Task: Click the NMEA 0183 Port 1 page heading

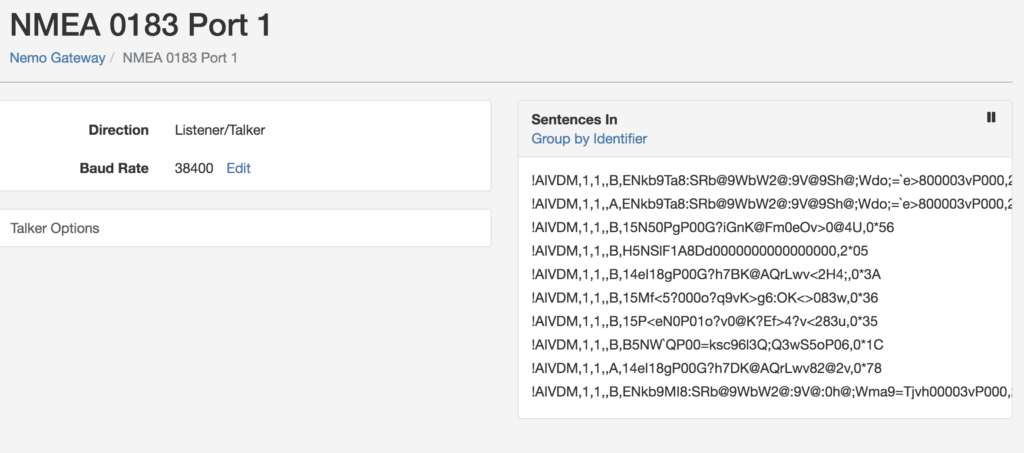Action: 140,25
